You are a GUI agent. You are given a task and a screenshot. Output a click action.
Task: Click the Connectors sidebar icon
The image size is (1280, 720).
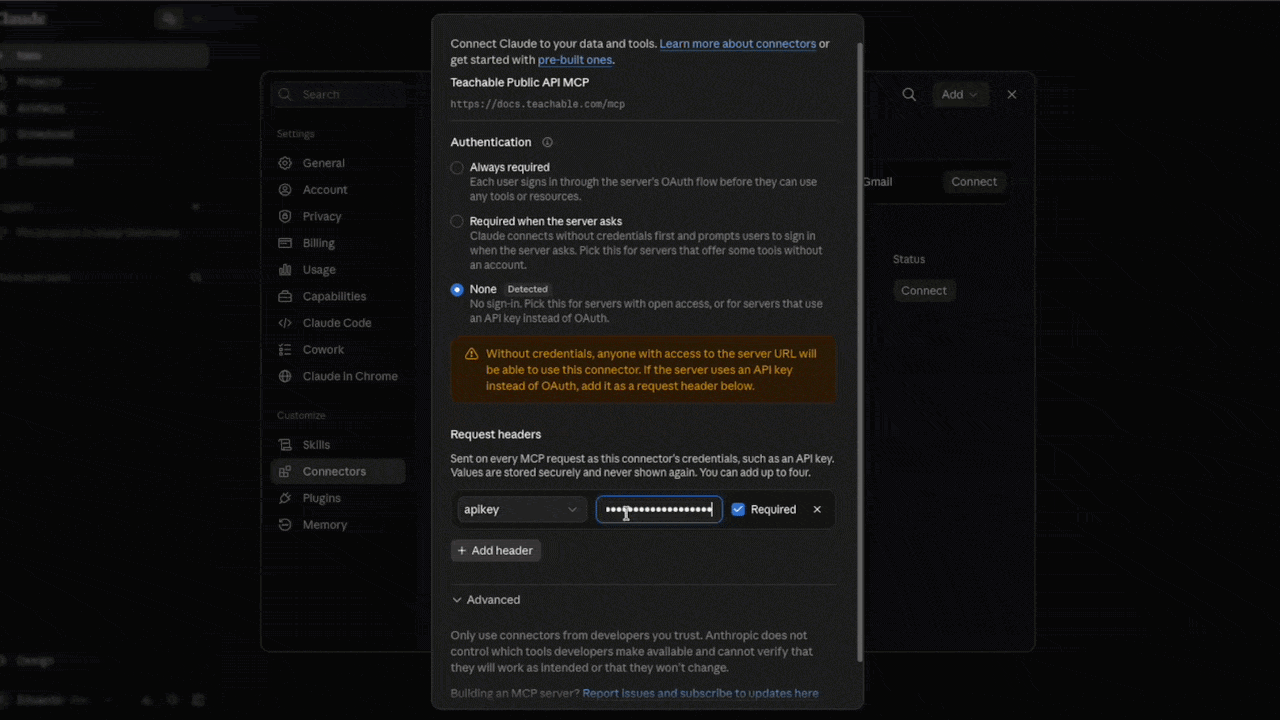pyautogui.click(x=285, y=471)
